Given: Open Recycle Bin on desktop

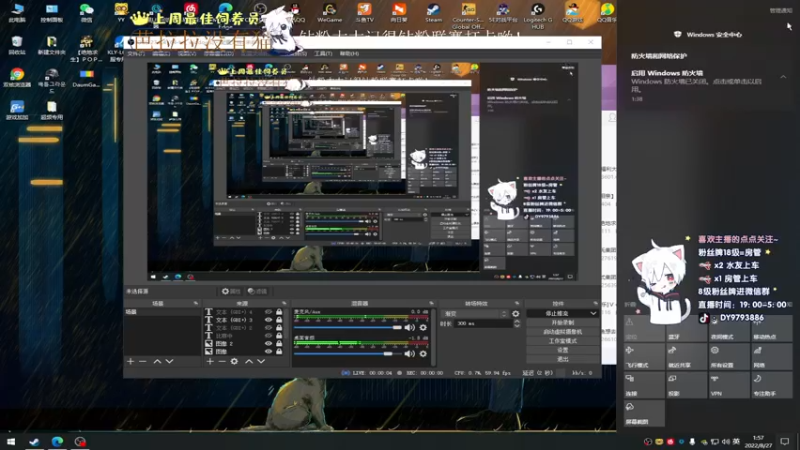Looking at the screenshot, I should coord(17,45).
